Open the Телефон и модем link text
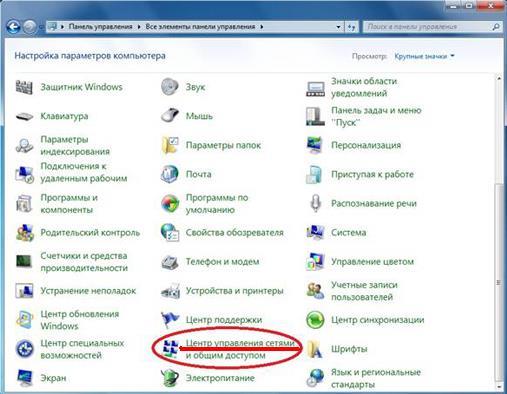Screen dimensions: 507x394 pos(222,262)
